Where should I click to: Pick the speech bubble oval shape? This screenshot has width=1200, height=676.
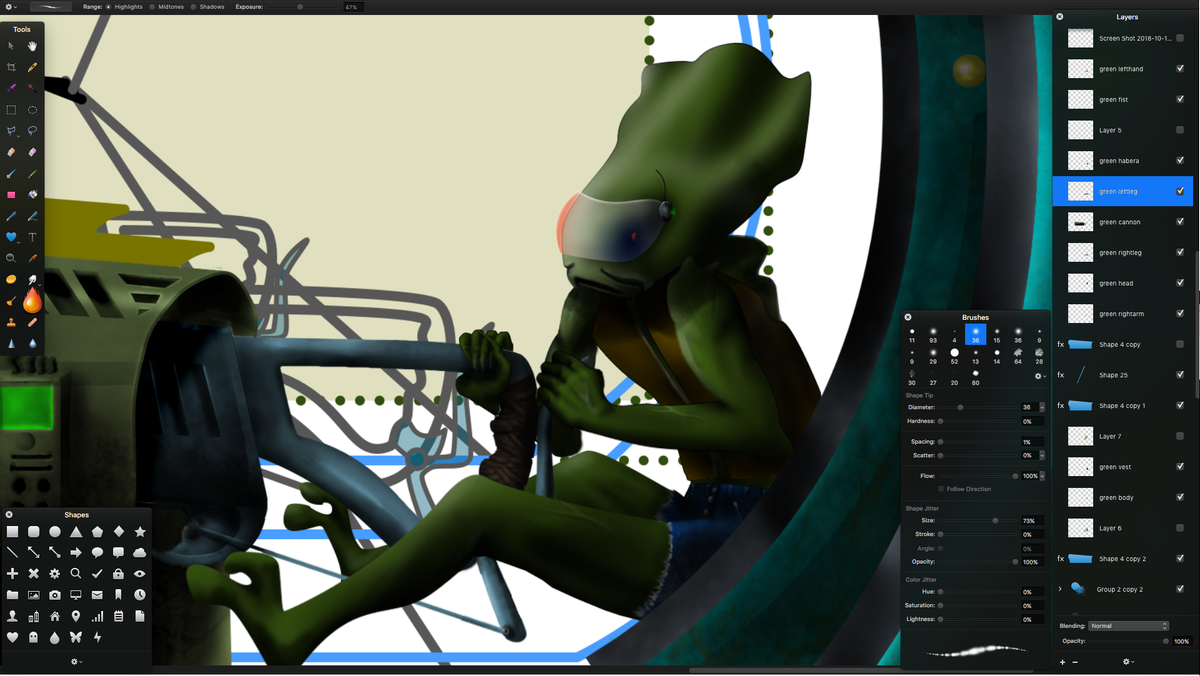pos(97,553)
